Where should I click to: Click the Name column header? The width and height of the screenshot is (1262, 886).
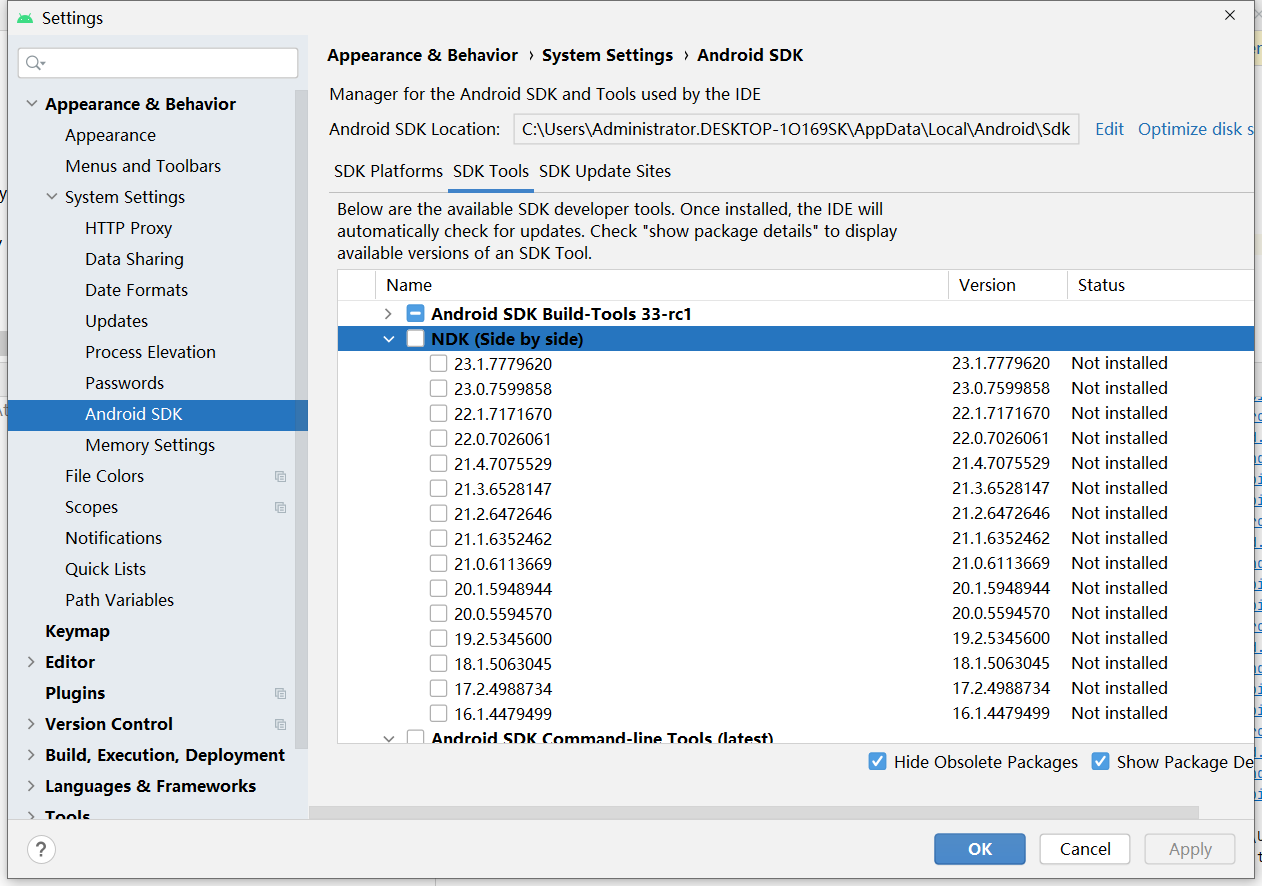click(x=661, y=285)
